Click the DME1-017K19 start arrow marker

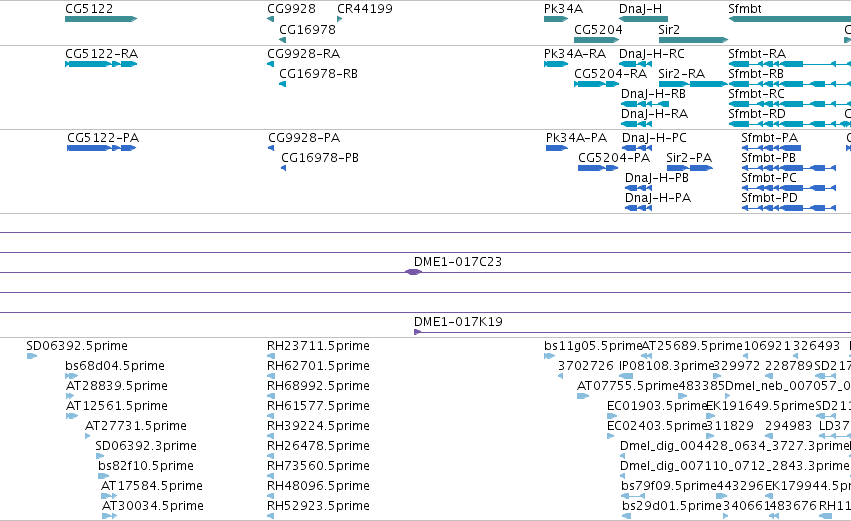pyautogui.click(x=417, y=332)
